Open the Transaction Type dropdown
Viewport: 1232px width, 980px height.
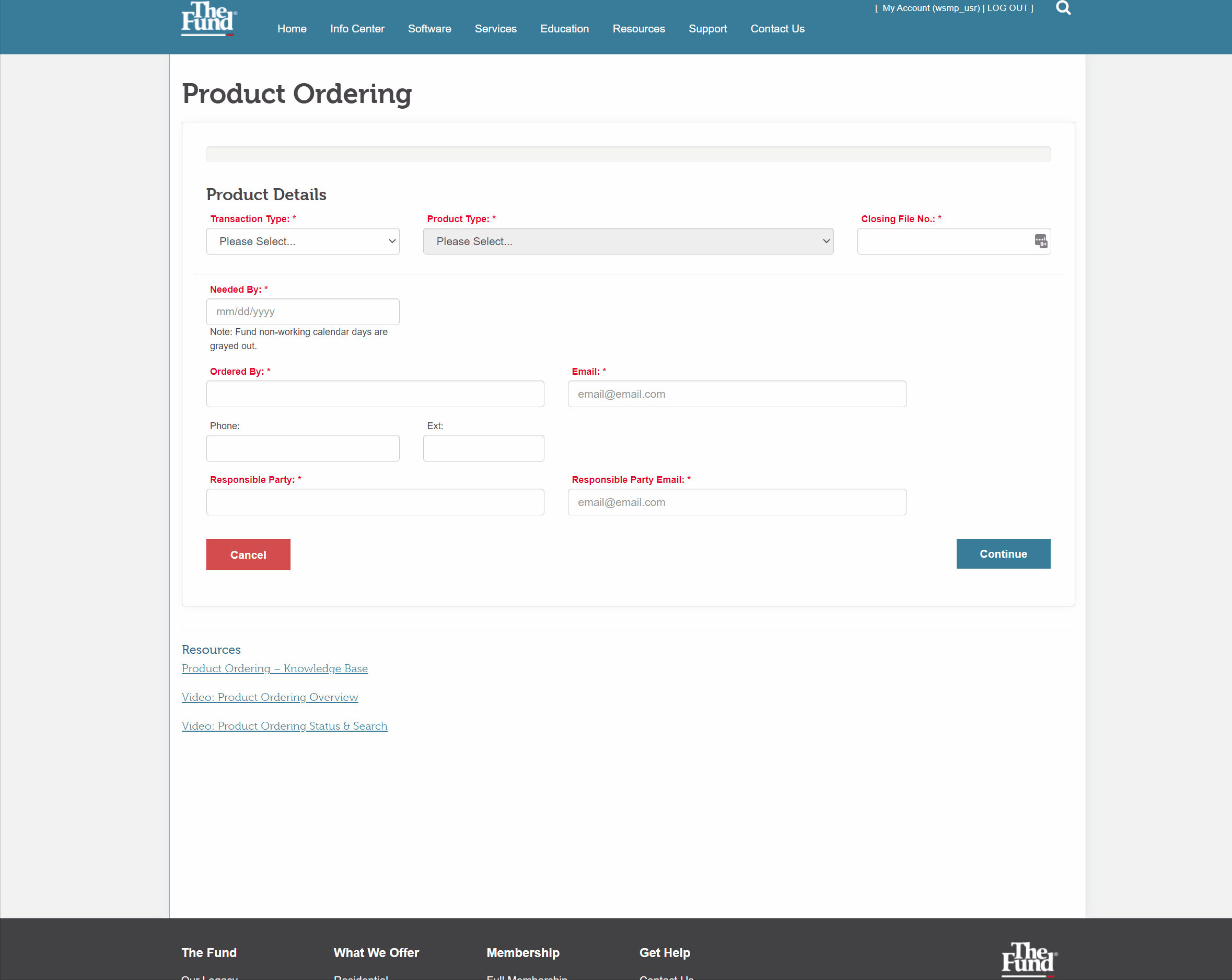pos(303,241)
